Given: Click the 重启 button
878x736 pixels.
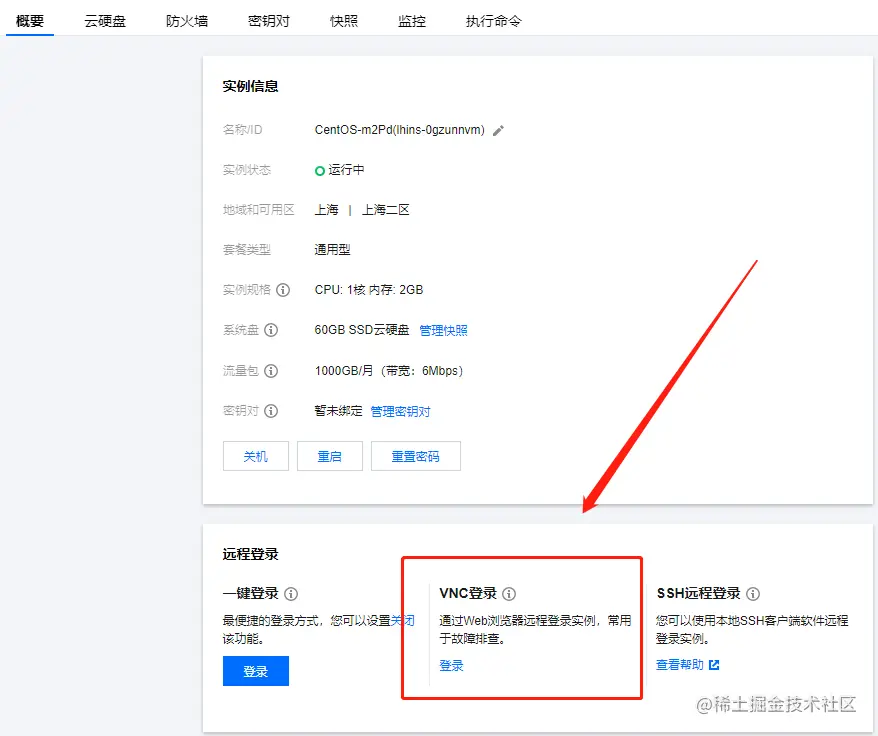Looking at the screenshot, I should click(330, 456).
